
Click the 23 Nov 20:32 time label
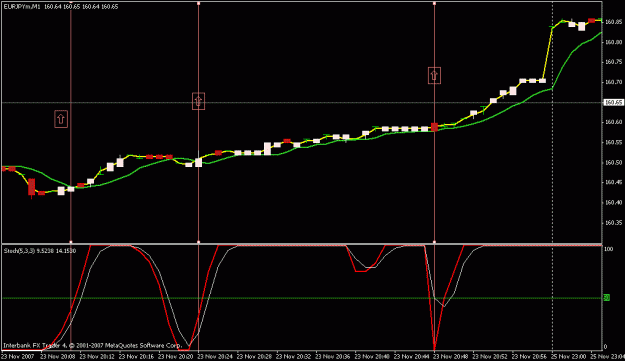tap(293, 356)
